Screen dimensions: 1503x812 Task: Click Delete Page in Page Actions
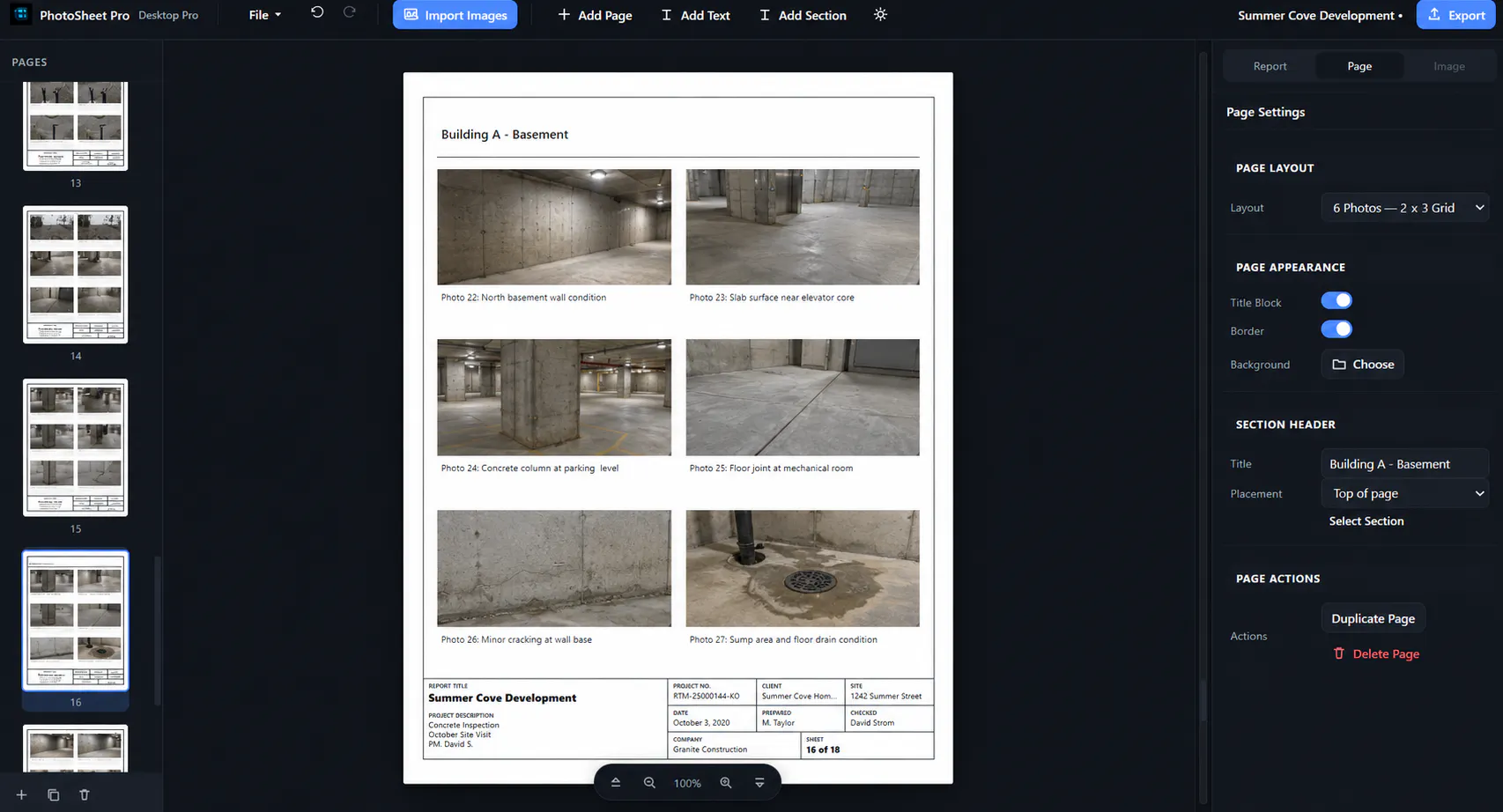coord(1376,653)
